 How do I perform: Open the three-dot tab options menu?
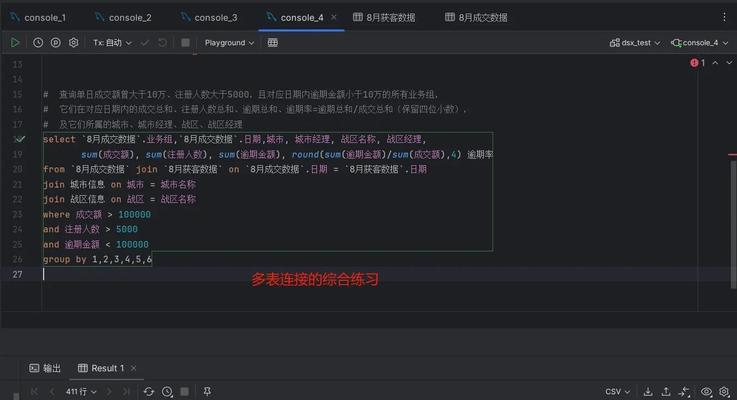click(x=724, y=17)
